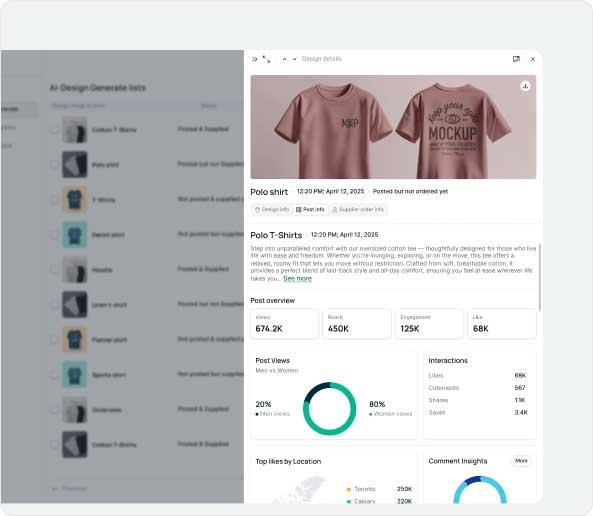
Task: Tick the Polo shirt row checkbox in list
Action: tap(54, 165)
